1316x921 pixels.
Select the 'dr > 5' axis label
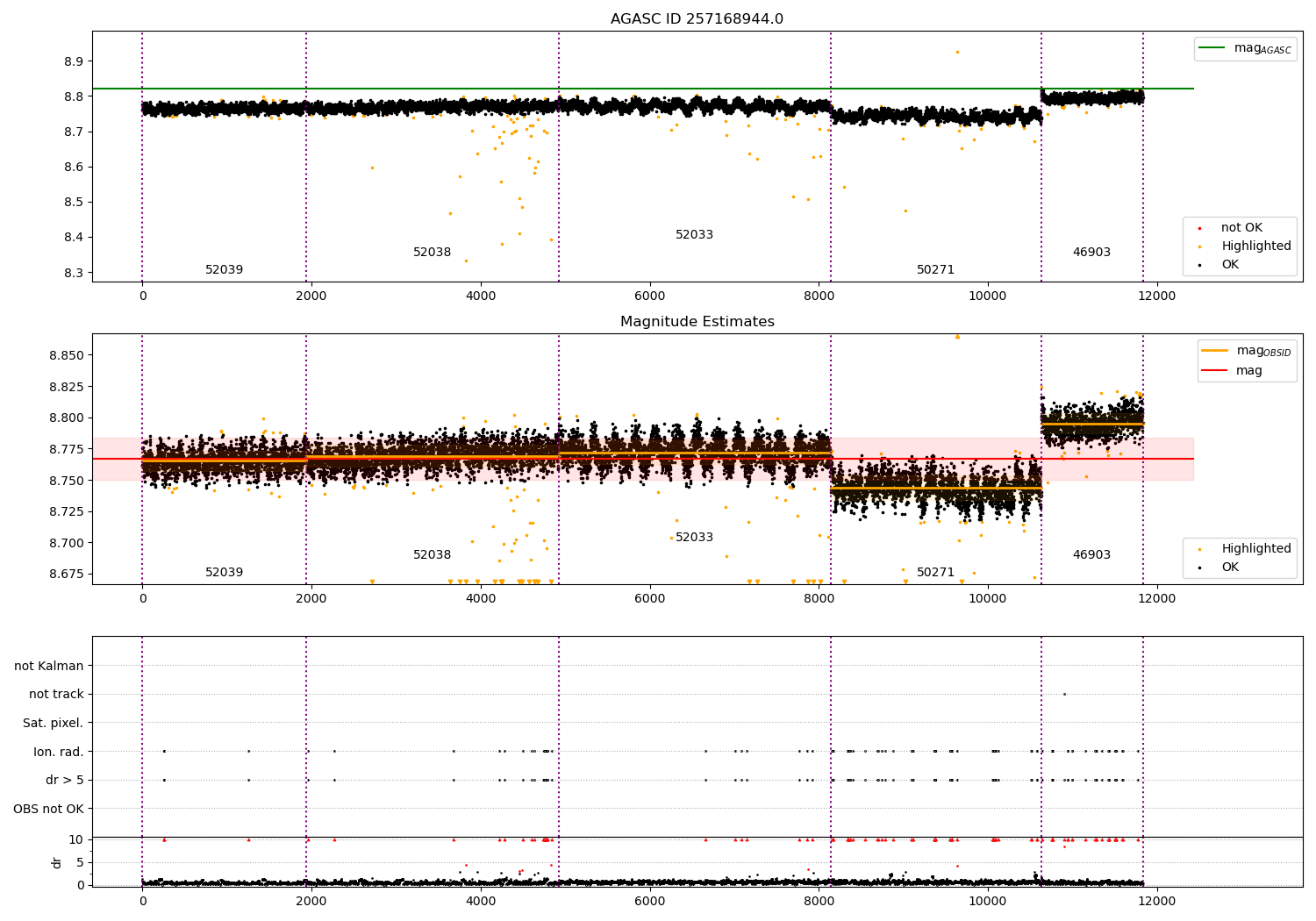[x=65, y=781]
